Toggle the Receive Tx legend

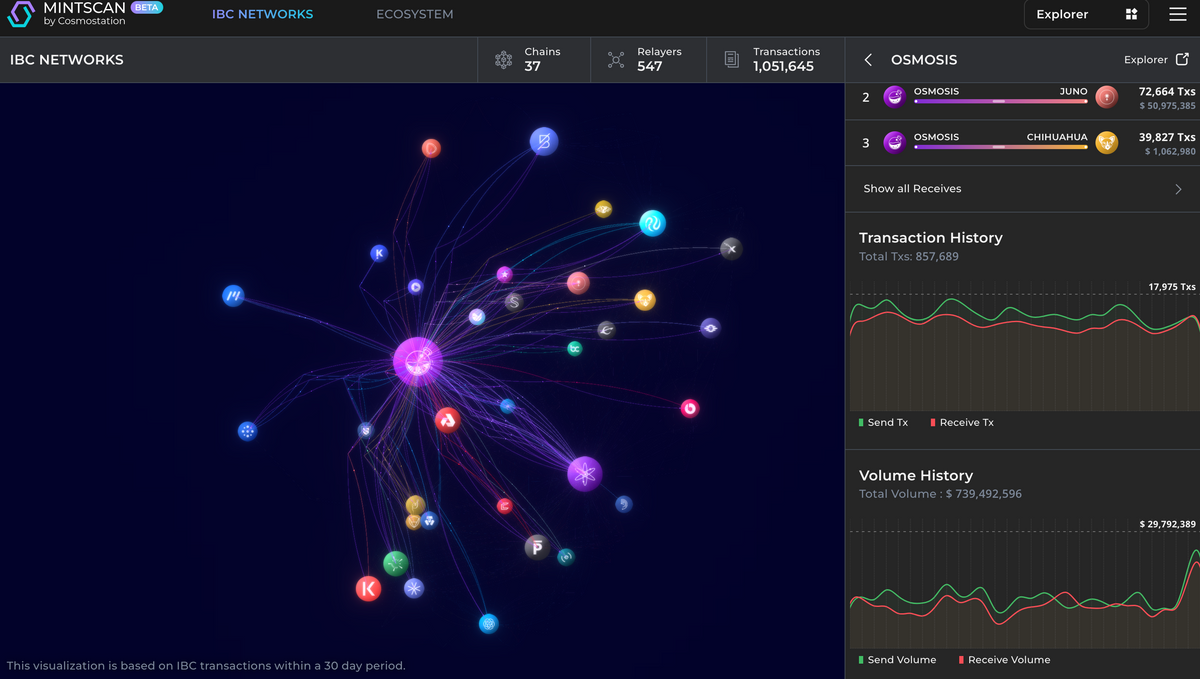(x=962, y=423)
